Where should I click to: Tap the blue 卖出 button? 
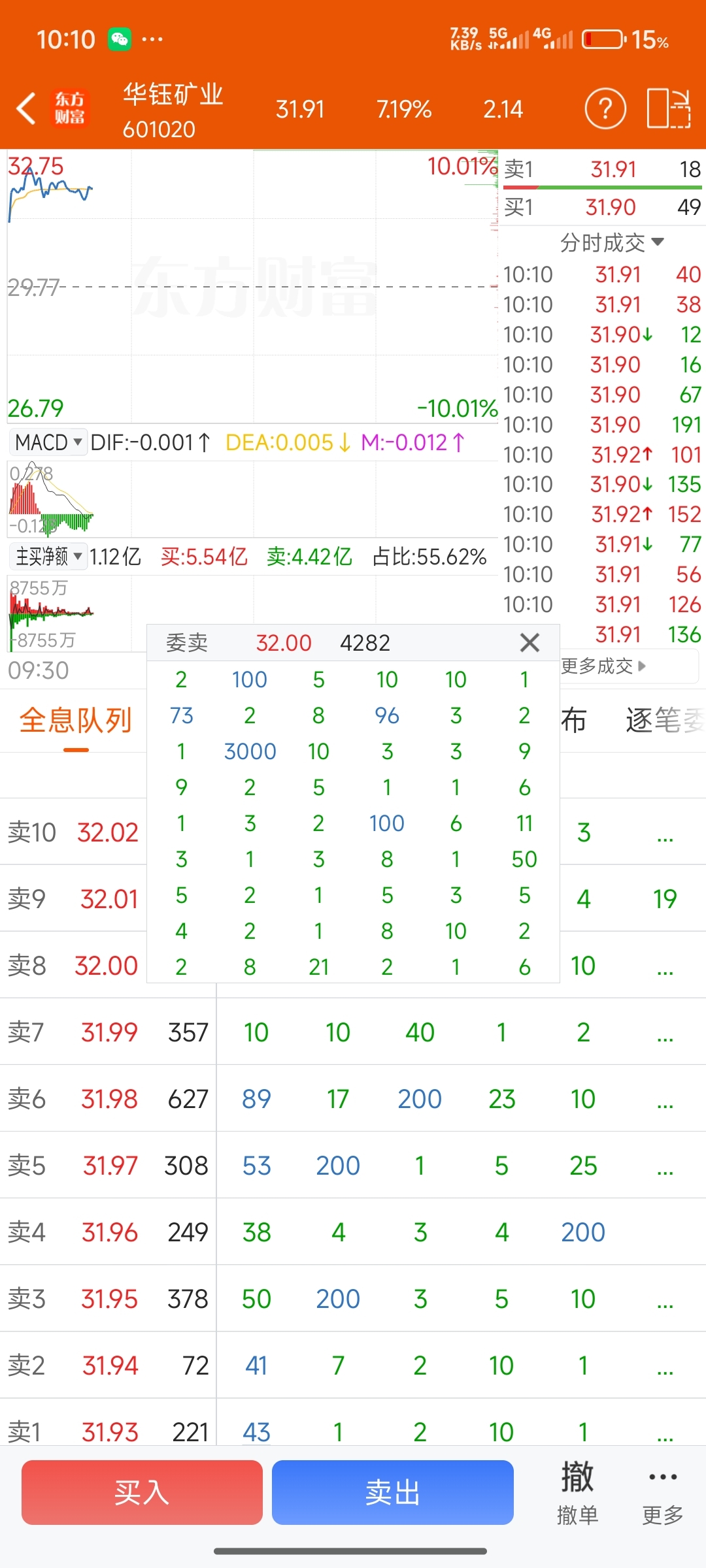click(x=392, y=1493)
